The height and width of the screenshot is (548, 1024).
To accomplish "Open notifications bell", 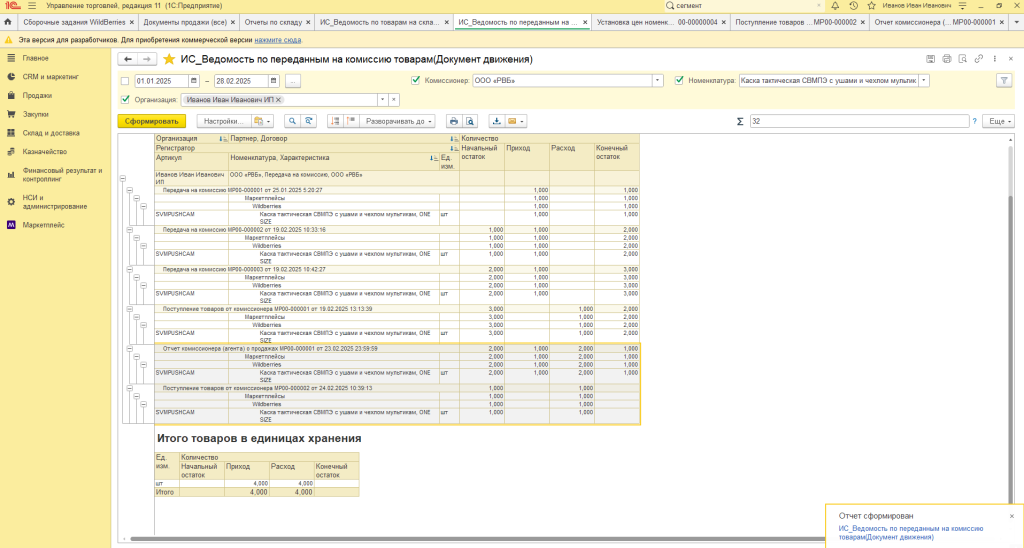I will click(x=835, y=5).
